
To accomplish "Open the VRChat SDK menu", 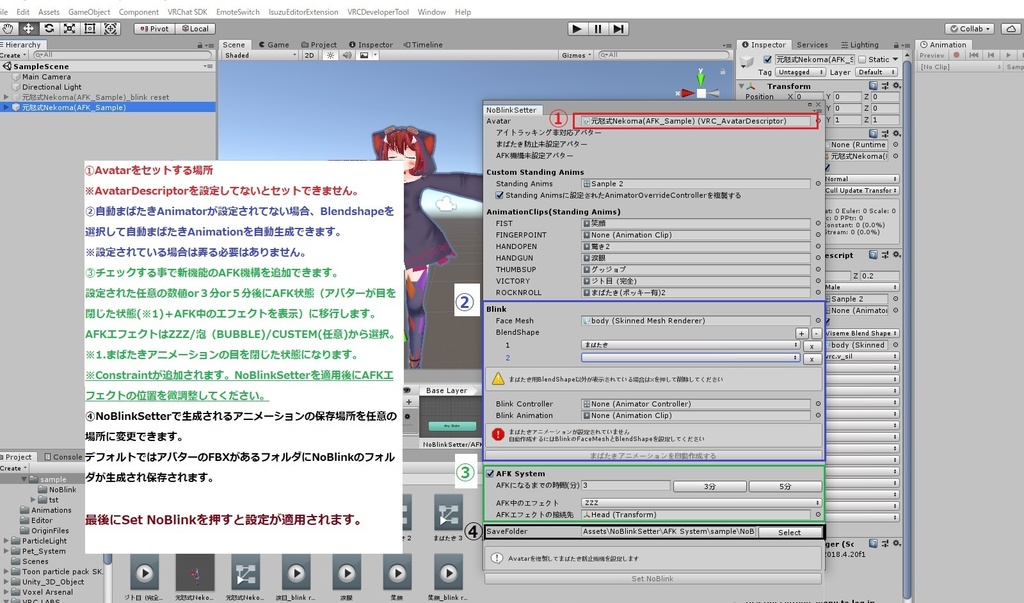I will click(187, 12).
